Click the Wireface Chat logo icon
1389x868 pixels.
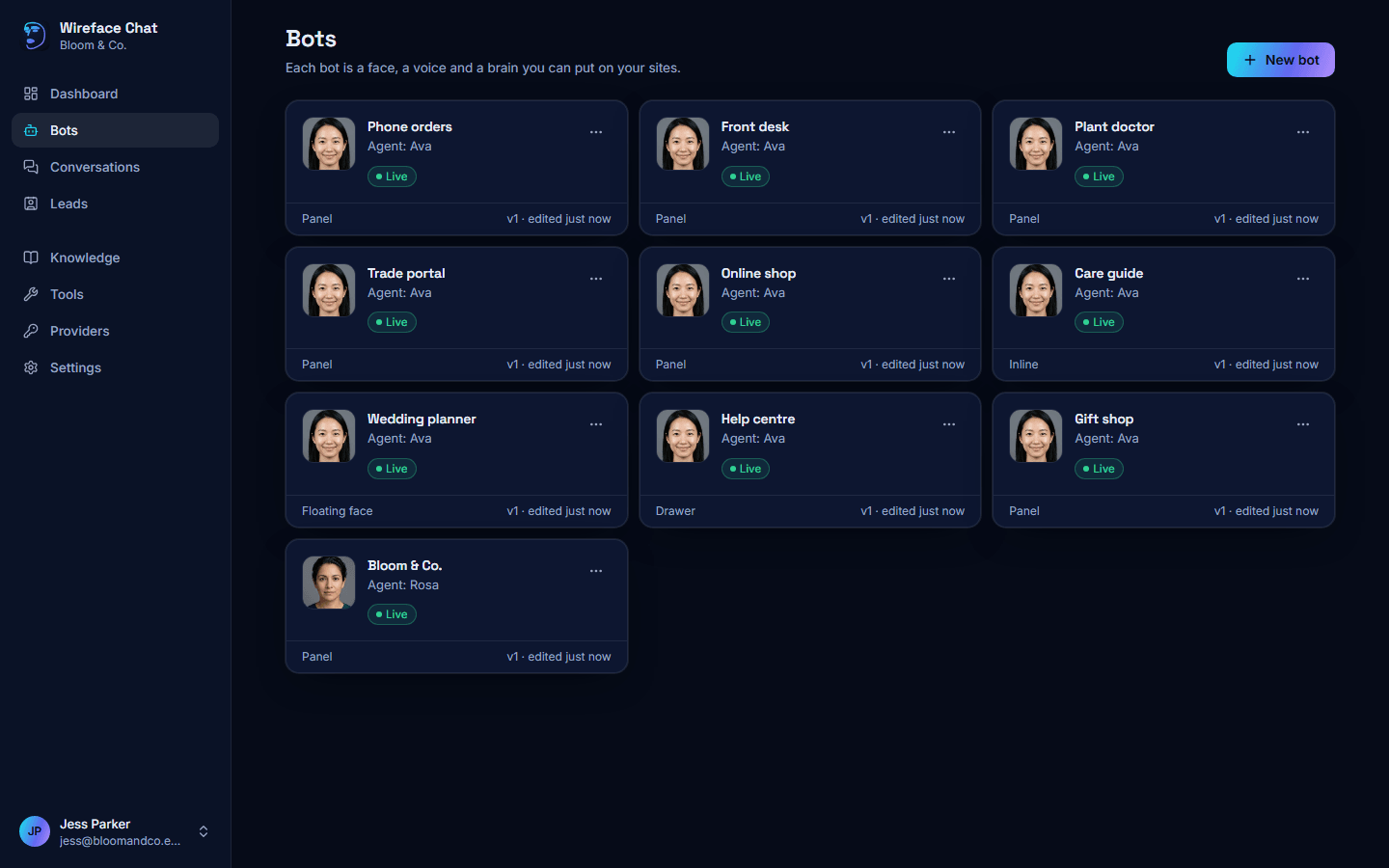(x=35, y=36)
